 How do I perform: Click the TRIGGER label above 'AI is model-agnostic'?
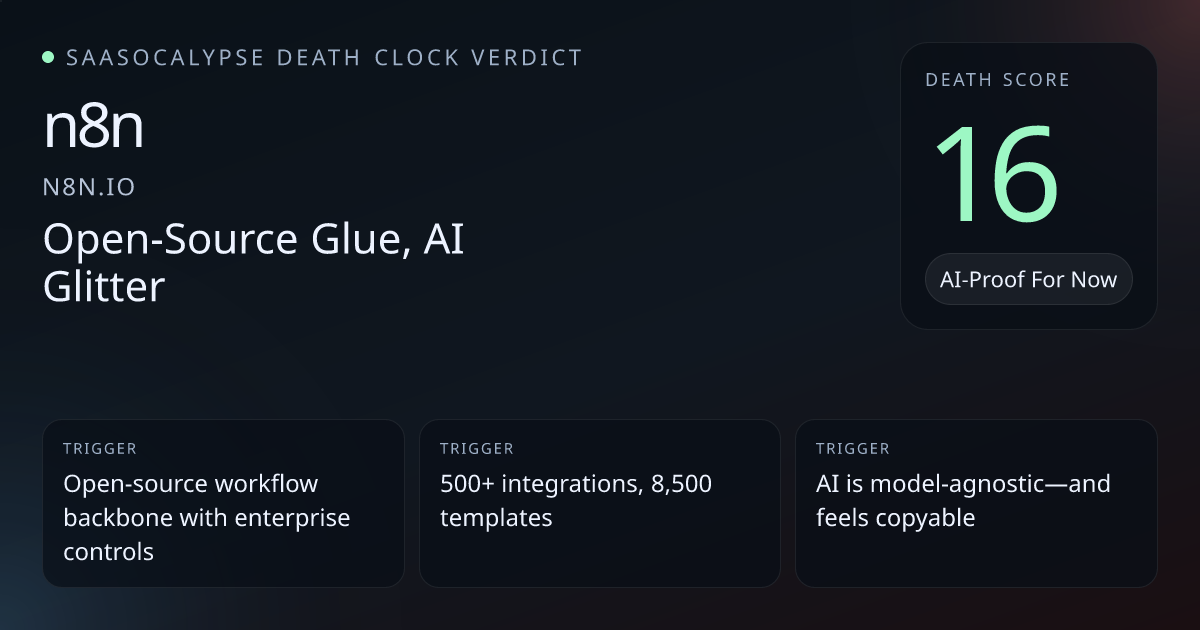click(852, 449)
